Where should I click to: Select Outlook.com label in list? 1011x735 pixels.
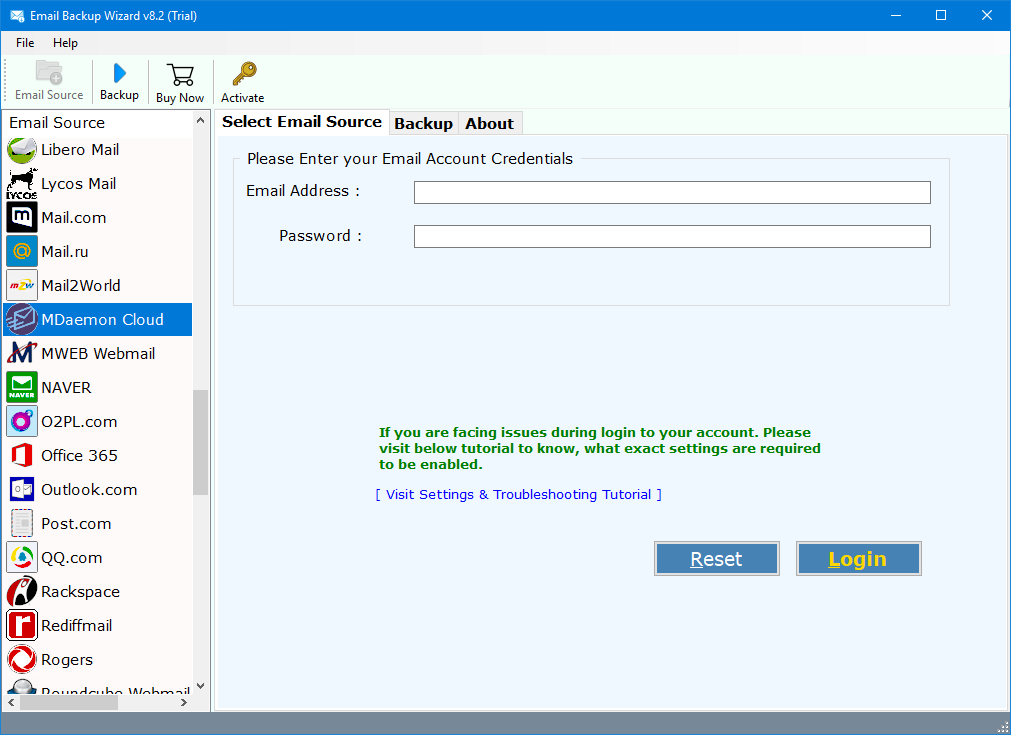click(89, 490)
